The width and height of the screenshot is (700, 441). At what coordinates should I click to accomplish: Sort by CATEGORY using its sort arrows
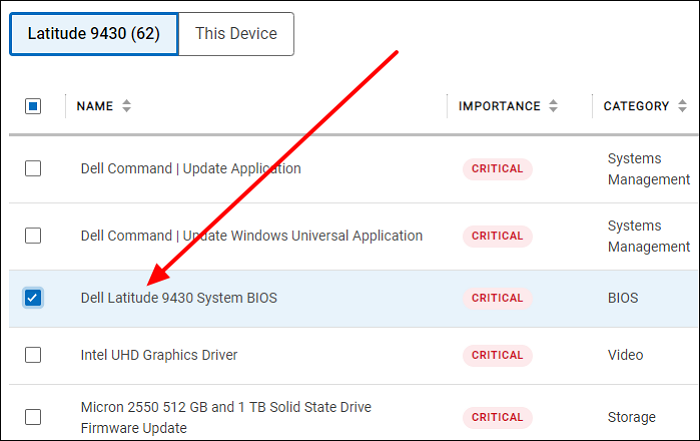[682, 106]
